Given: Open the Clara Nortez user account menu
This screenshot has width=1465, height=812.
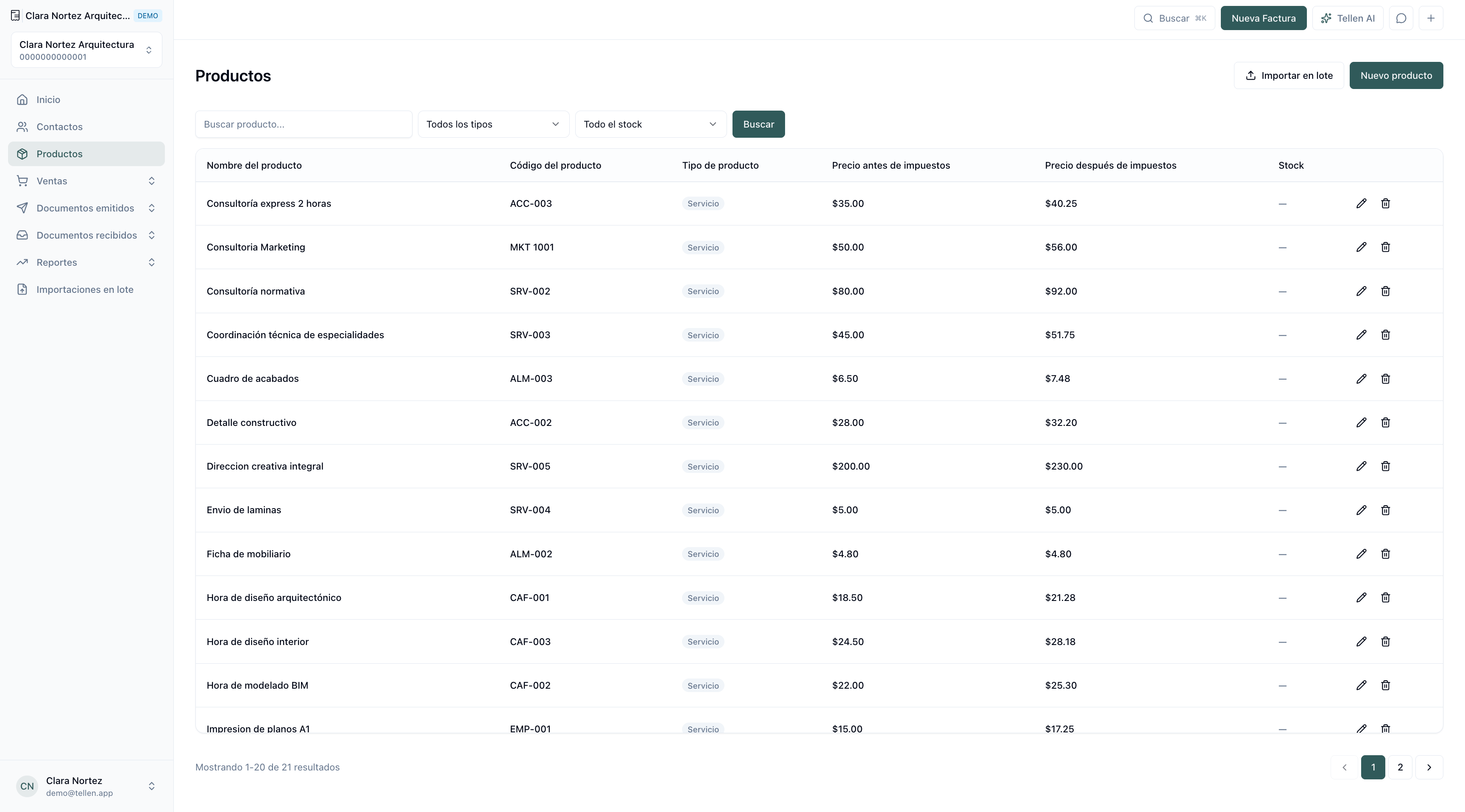Looking at the screenshot, I should 86,786.
